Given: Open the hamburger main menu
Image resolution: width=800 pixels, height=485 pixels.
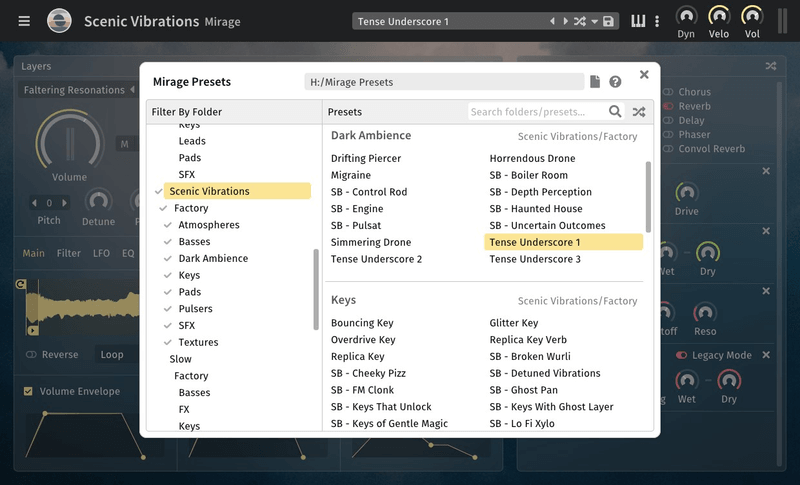Looking at the screenshot, I should (x=24, y=21).
